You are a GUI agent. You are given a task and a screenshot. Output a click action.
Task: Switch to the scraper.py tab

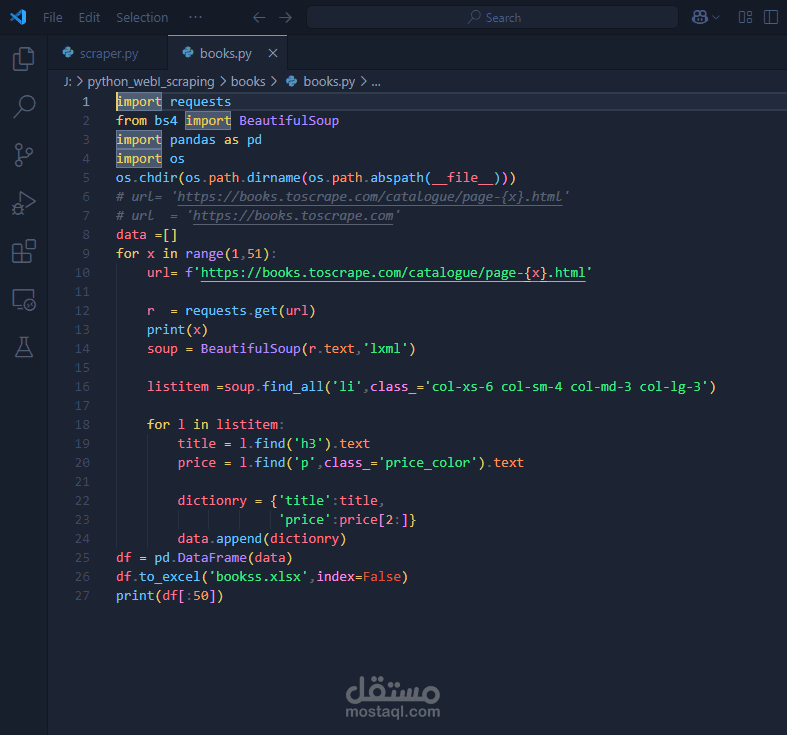(x=108, y=53)
